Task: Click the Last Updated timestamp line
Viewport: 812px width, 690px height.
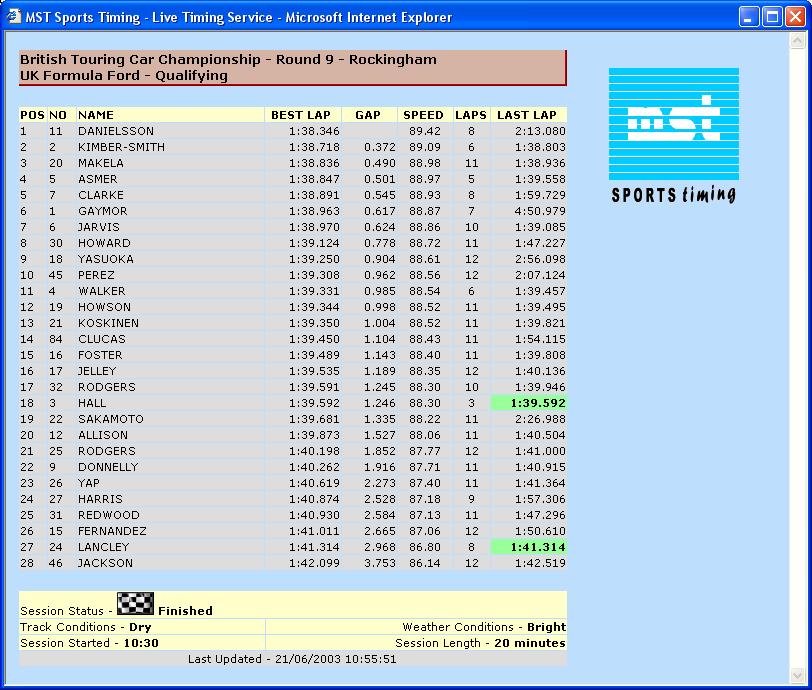Action: click(292, 659)
